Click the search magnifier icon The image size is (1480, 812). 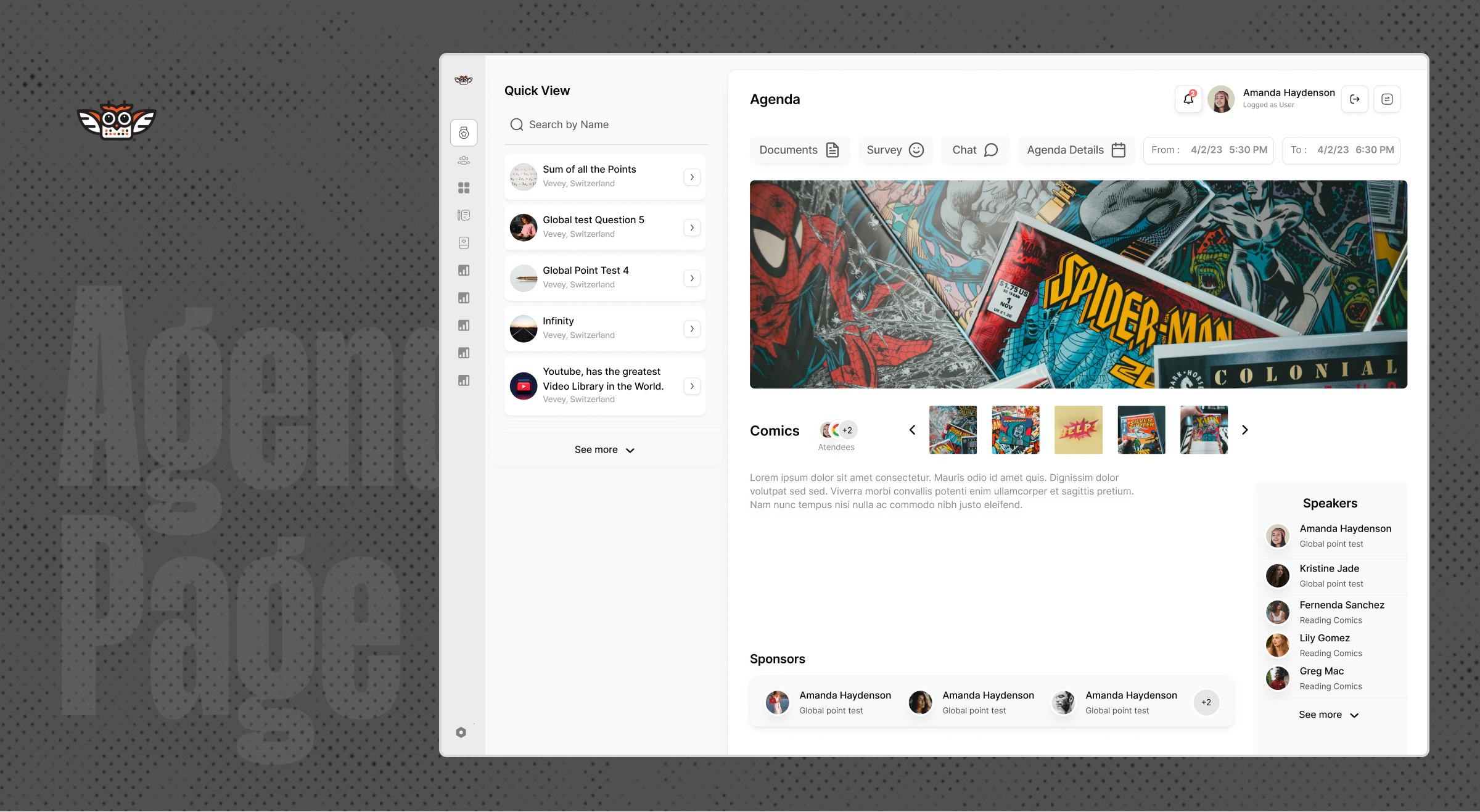(x=517, y=125)
